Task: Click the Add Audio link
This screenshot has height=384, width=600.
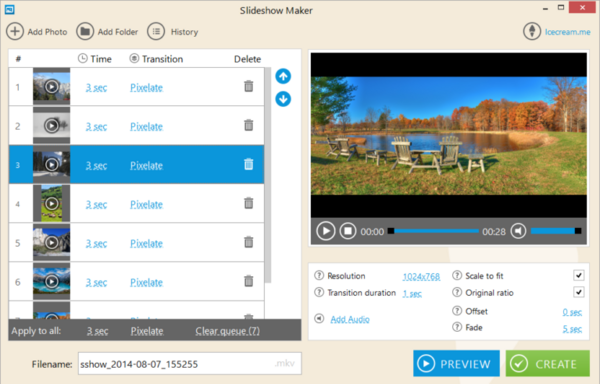Action: [x=350, y=319]
